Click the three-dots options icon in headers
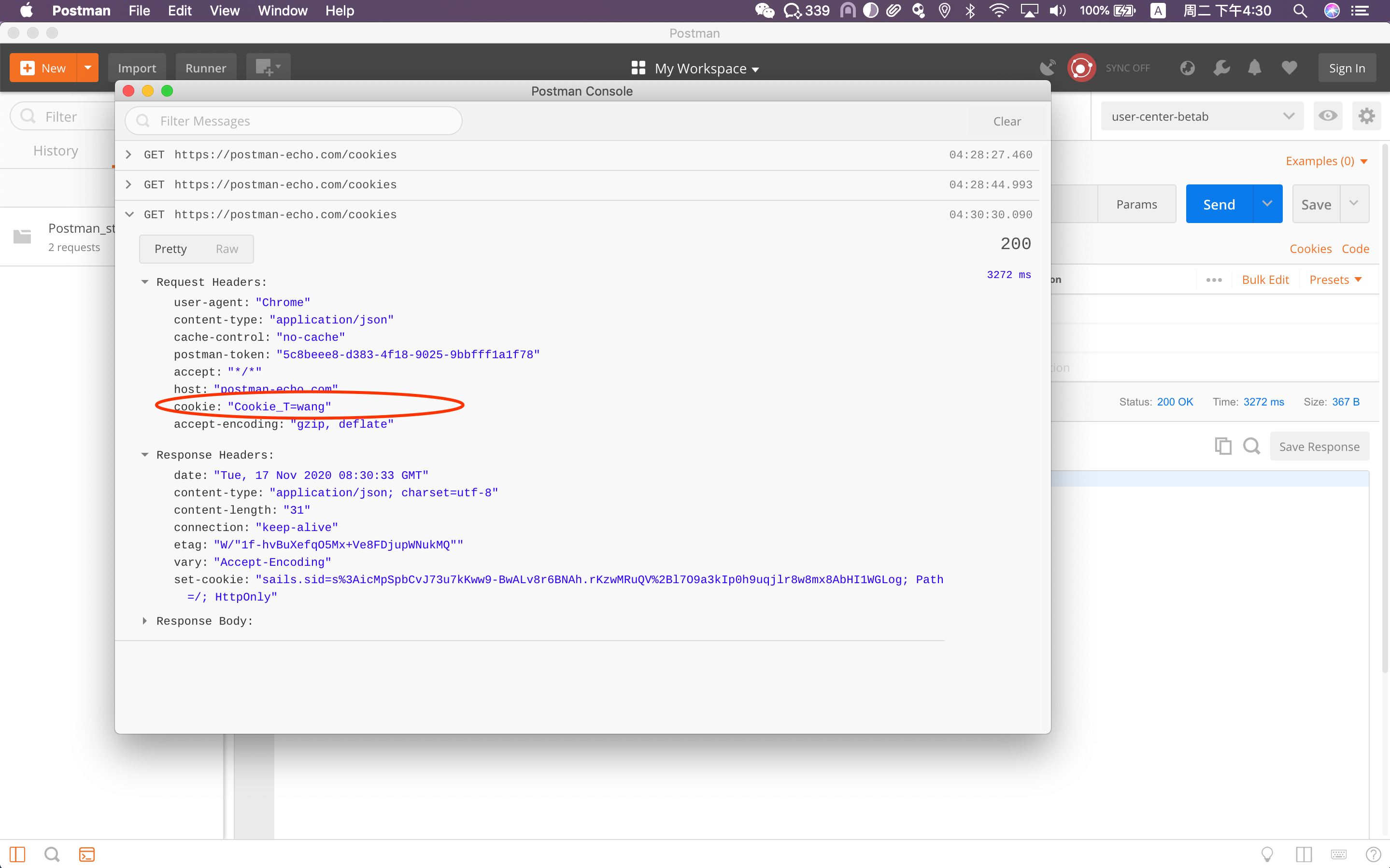 coord(1214,280)
